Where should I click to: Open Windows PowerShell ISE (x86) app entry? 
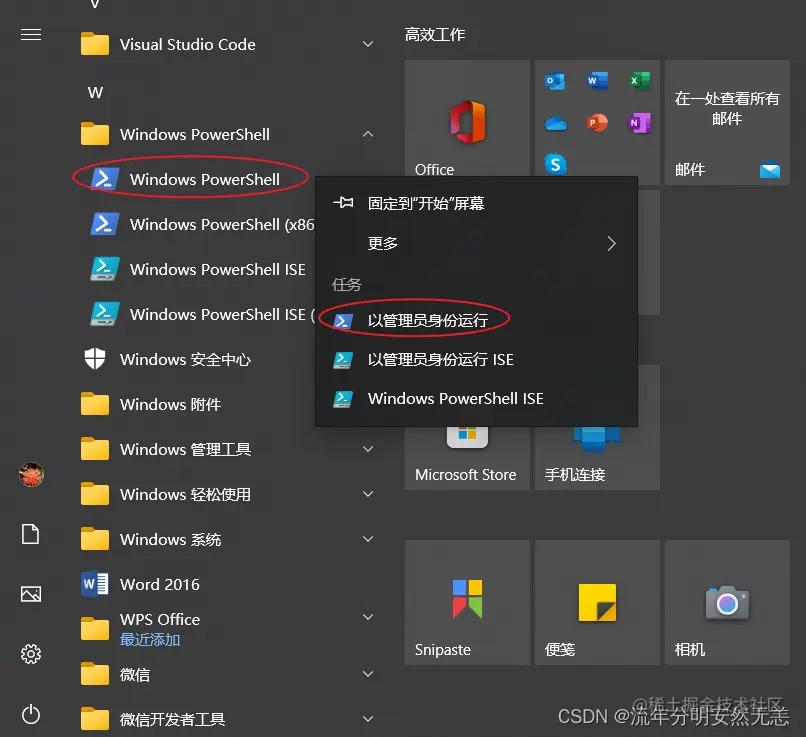pos(202,314)
